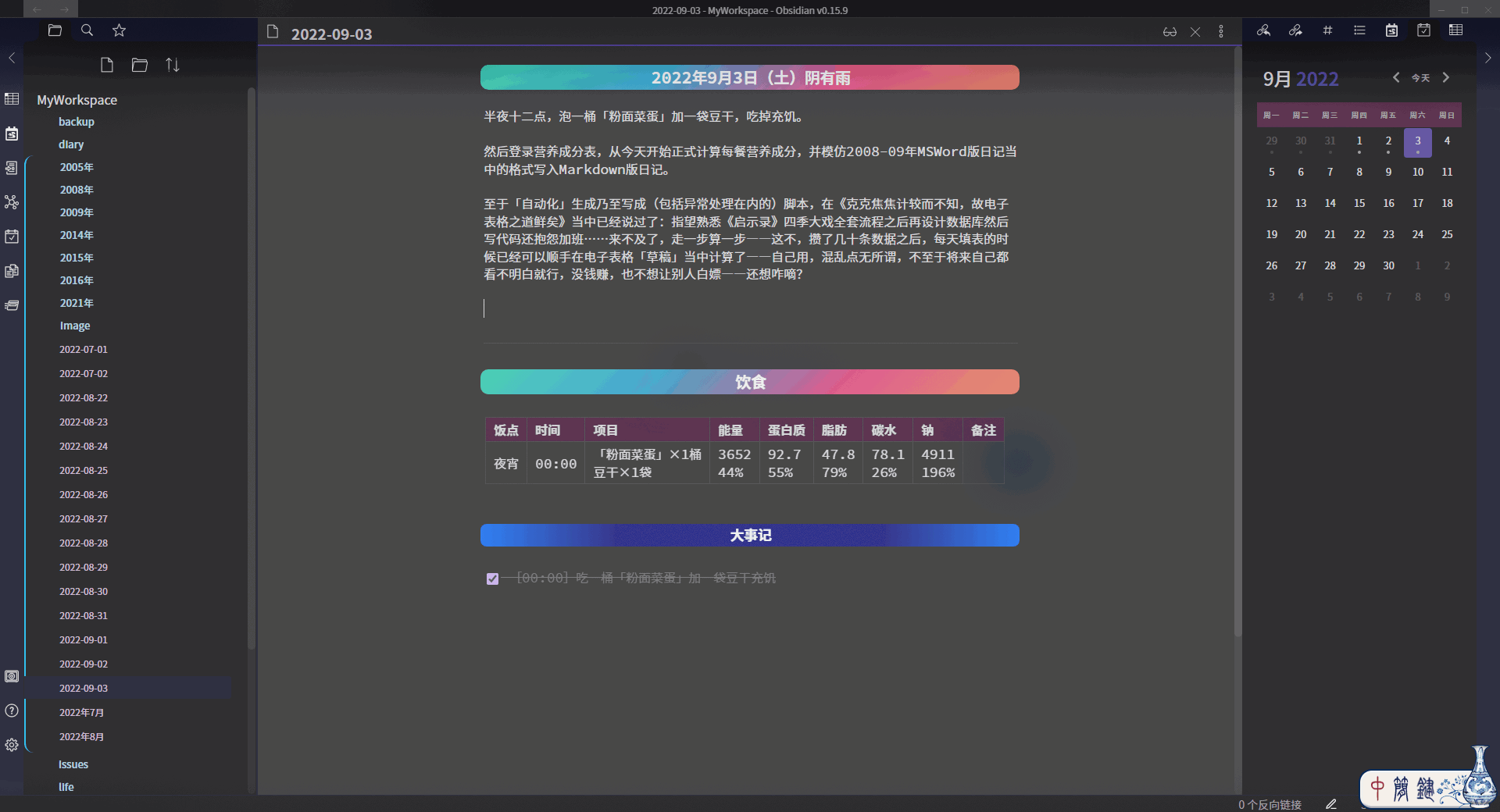Open Obsidian settings gear
This screenshot has height=812, width=1500.
pos(12,745)
